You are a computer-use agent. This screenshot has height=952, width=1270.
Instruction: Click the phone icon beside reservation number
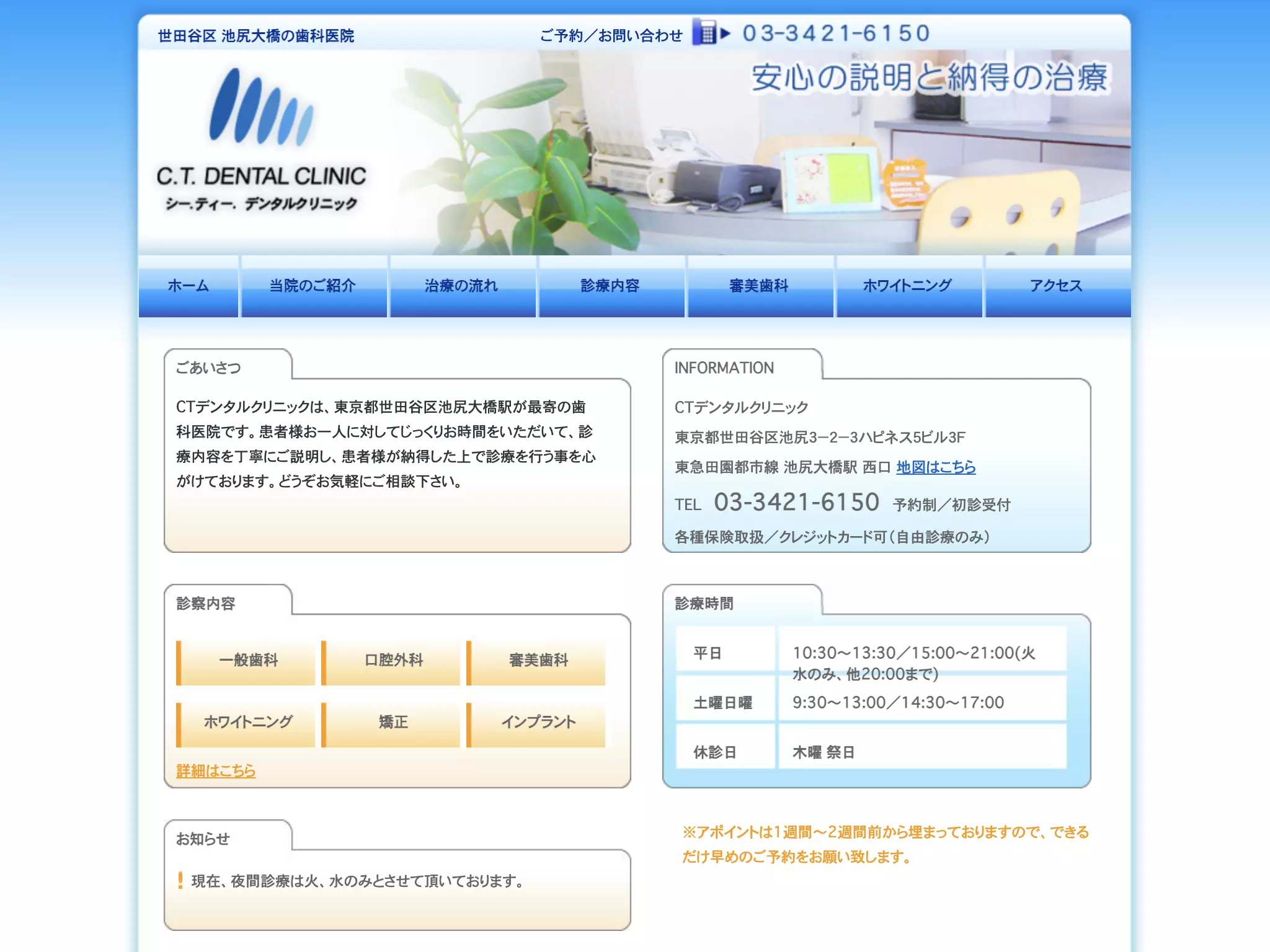tap(704, 32)
